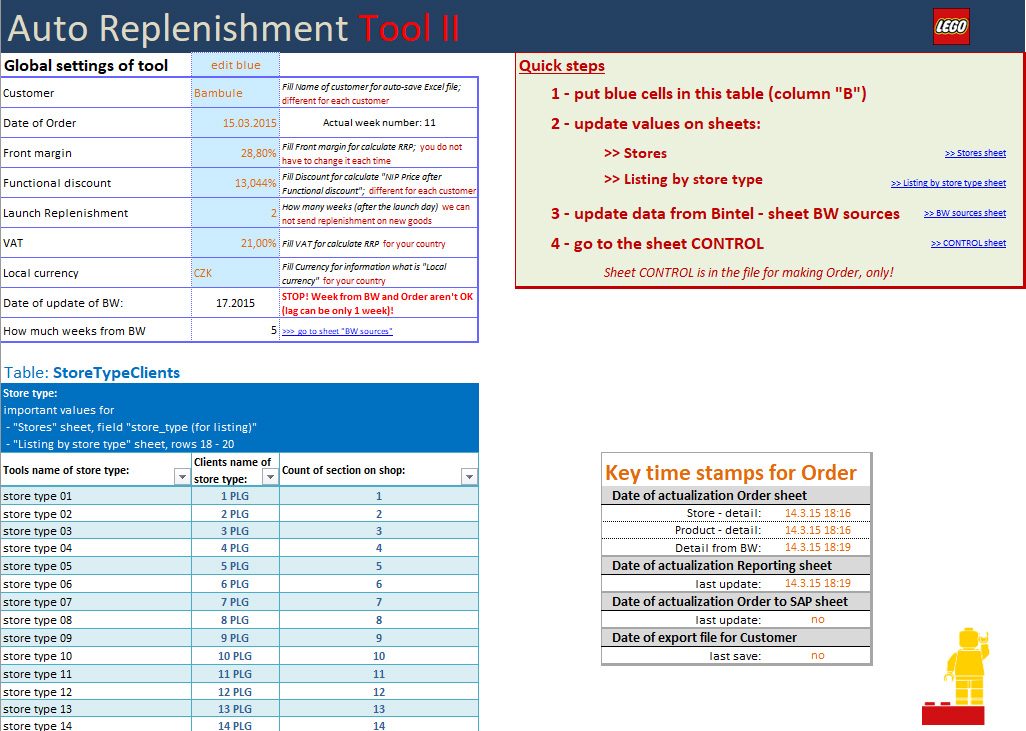Click the Fill Name of customer note
Screen dimensions: 1026x731
(x=372, y=94)
